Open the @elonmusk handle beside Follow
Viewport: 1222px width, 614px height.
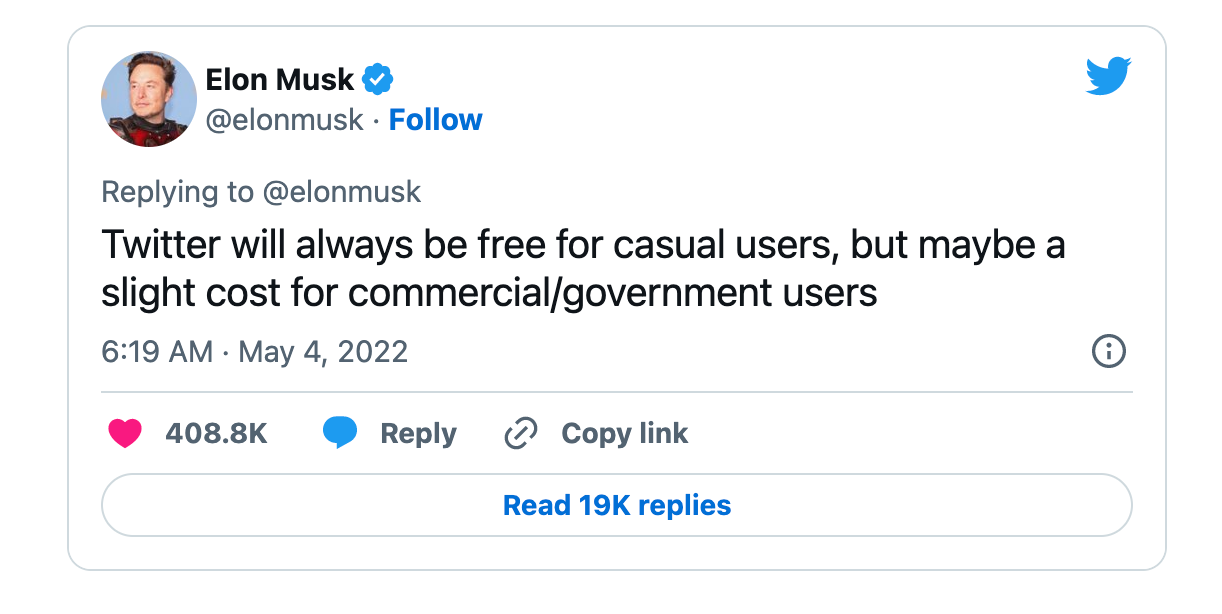point(284,120)
